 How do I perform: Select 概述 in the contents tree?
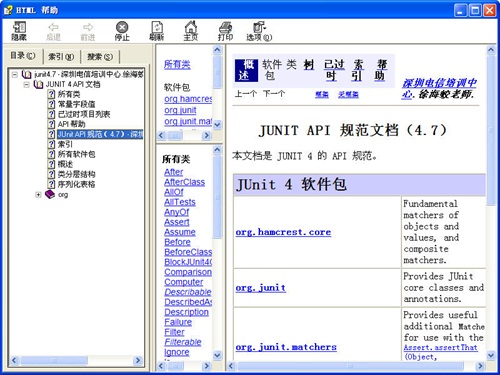(65, 164)
